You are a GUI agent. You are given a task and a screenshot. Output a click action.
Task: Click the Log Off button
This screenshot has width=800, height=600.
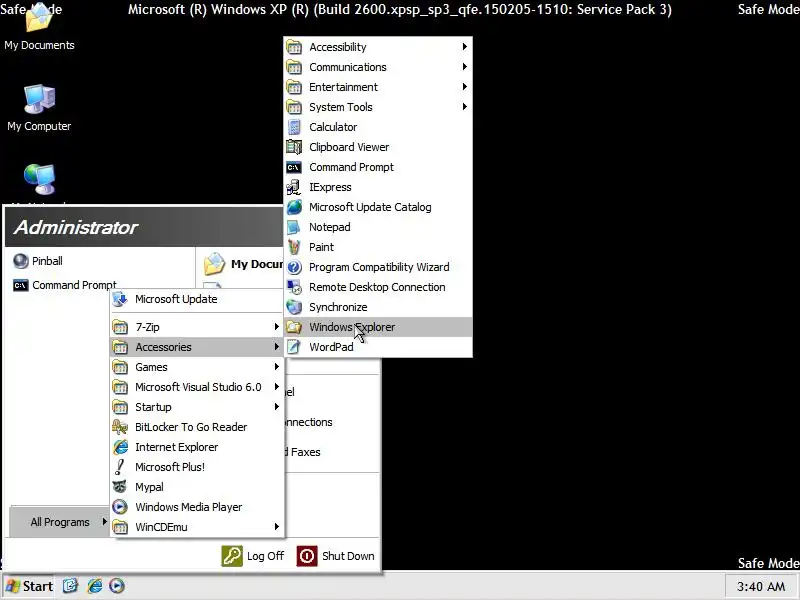click(x=253, y=556)
